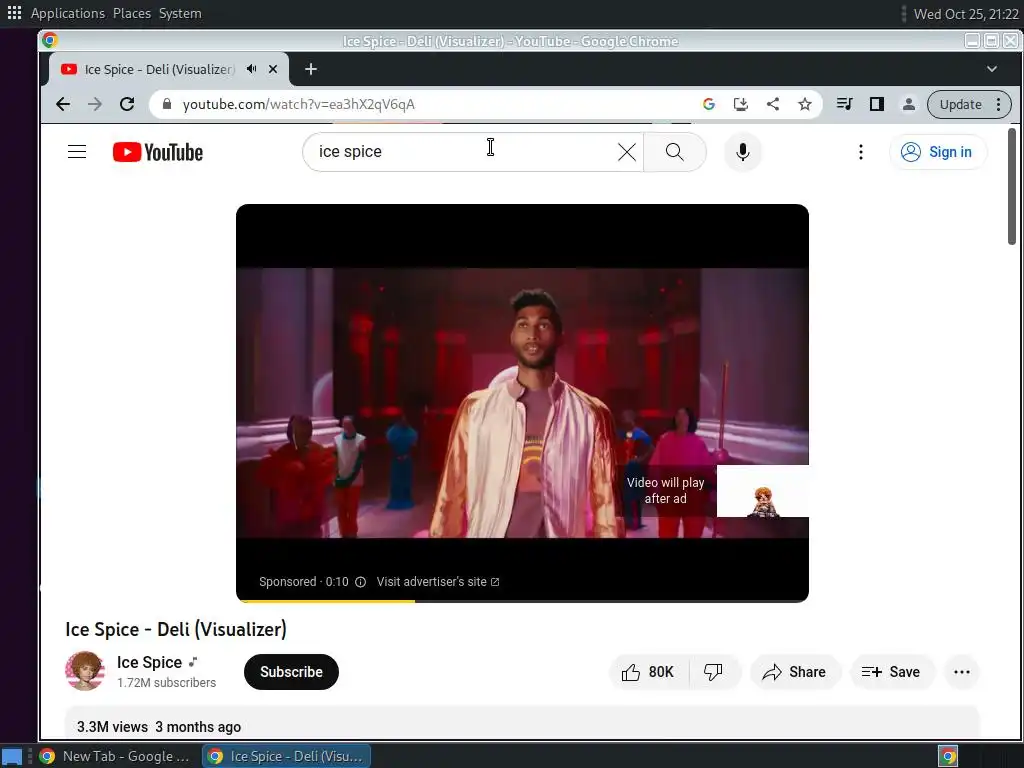The height and width of the screenshot is (768, 1024).
Task: Toggle Chrome side panel icon
Action: point(876,104)
